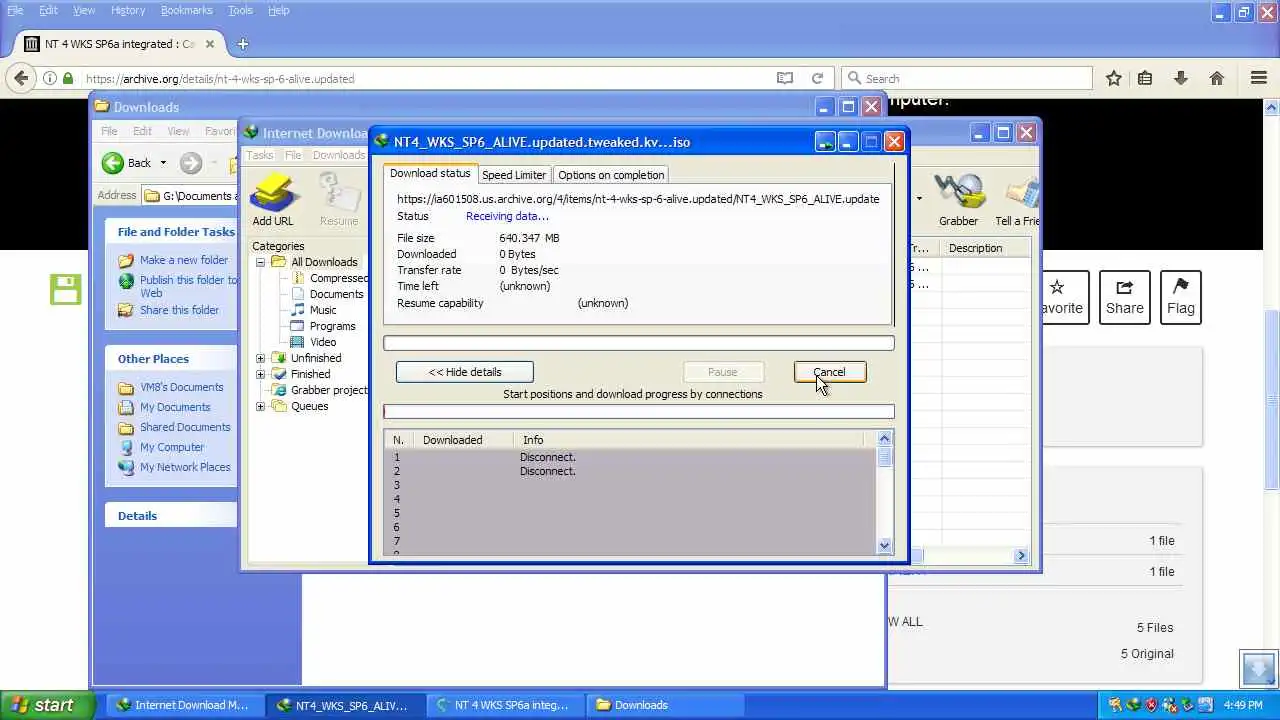Click Flag button on archive.org page
The image size is (1280, 720).
(1180, 297)
